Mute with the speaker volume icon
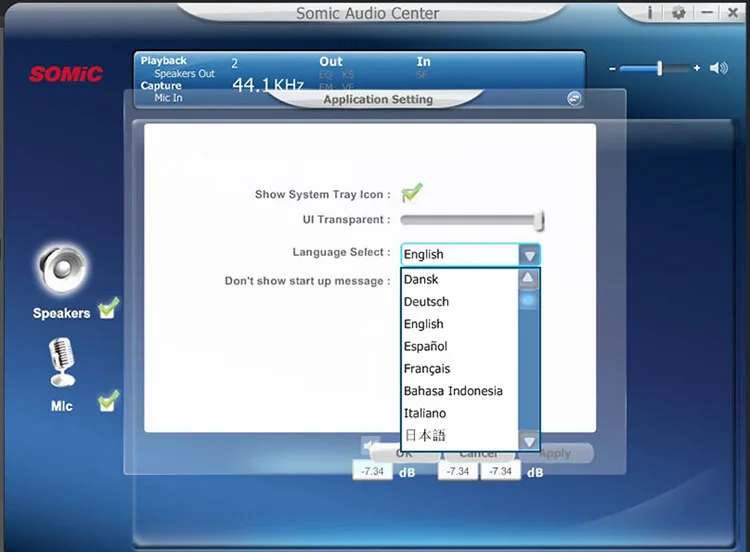This screenshot has width=750, height=552. pyautogui.click(x=718, y=68)
